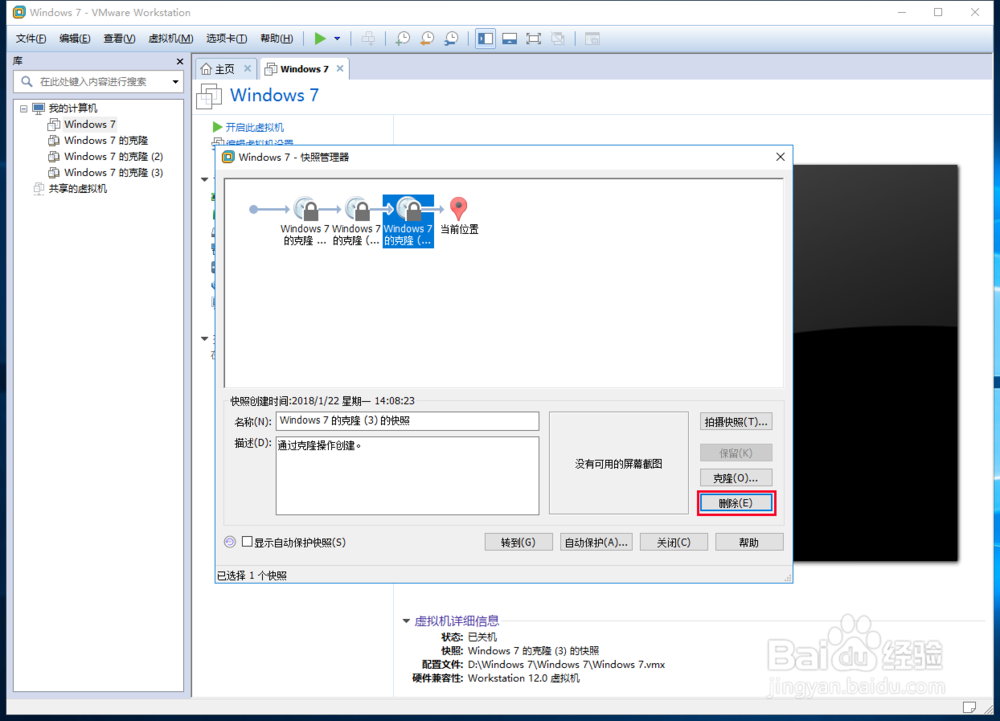Collapse the 我的计算机 tree node
Viewport: 1000px width, 721px height.
pos(24,108)
